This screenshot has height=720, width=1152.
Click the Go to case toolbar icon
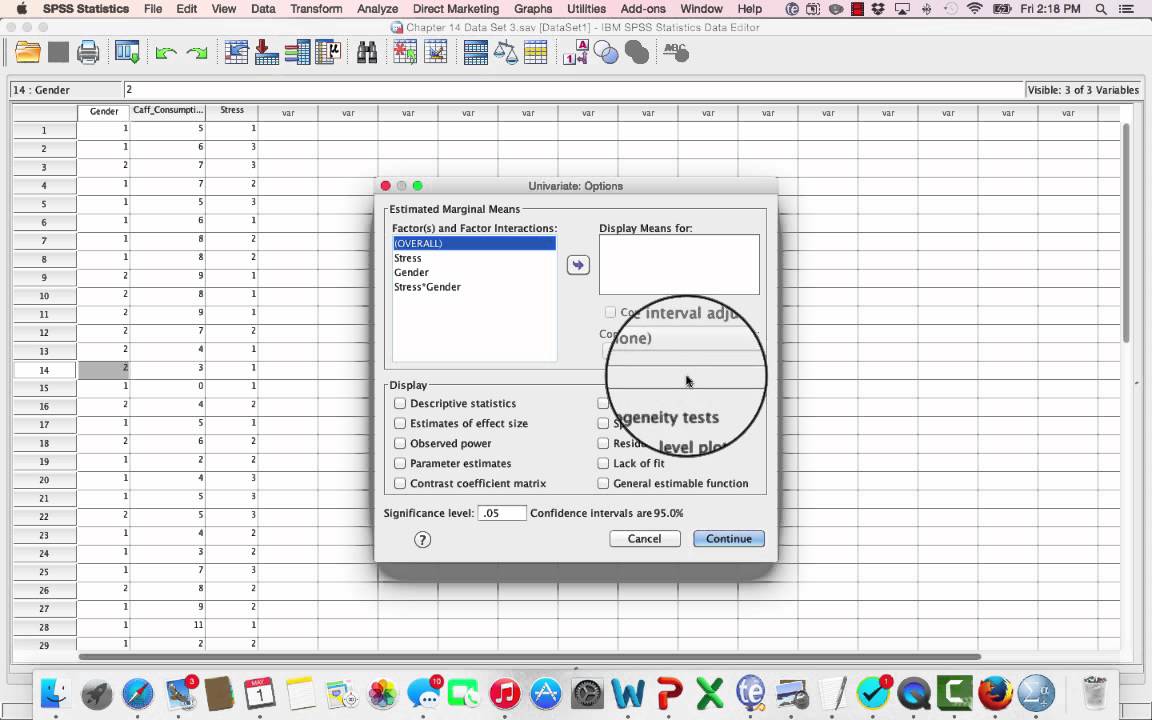[237, 53]
